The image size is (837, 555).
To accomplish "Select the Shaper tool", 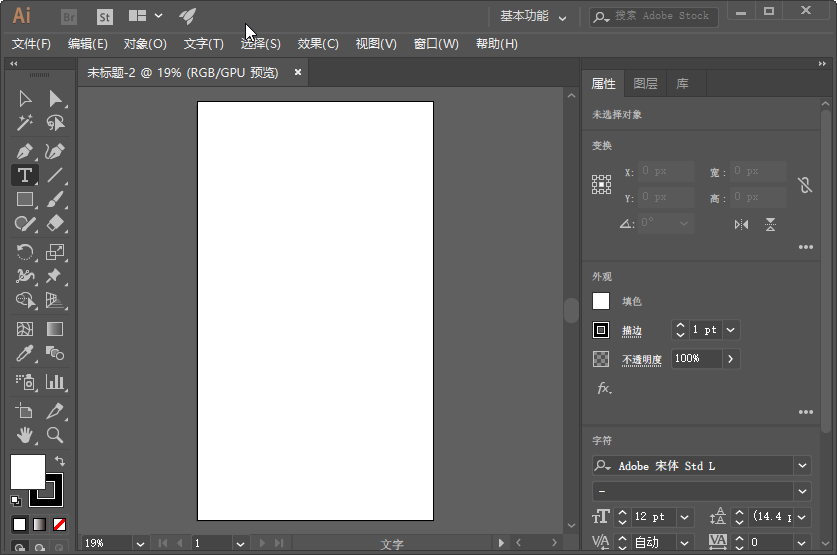I will pos(25,223).
